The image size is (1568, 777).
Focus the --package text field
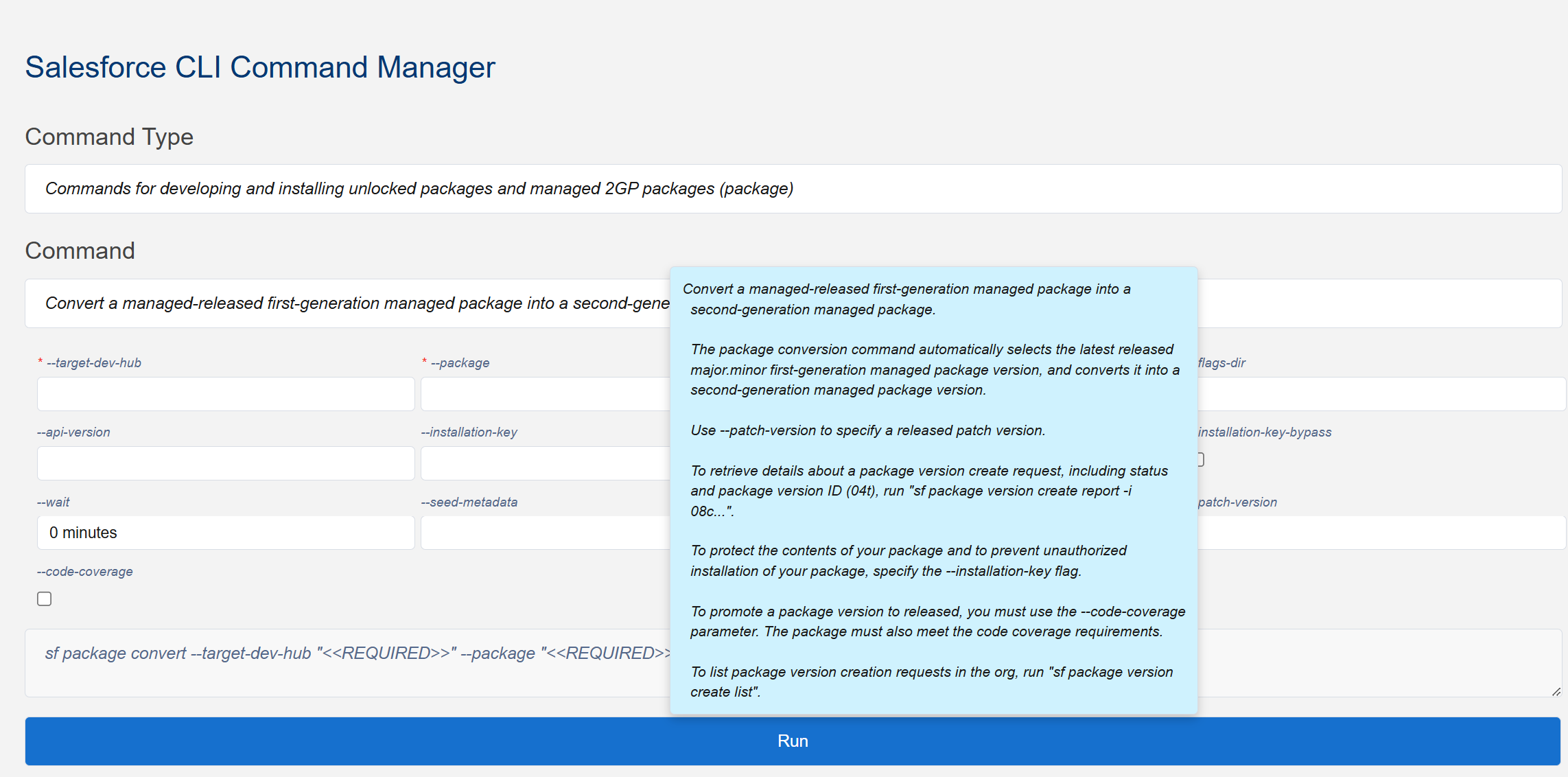coord(545,394)
